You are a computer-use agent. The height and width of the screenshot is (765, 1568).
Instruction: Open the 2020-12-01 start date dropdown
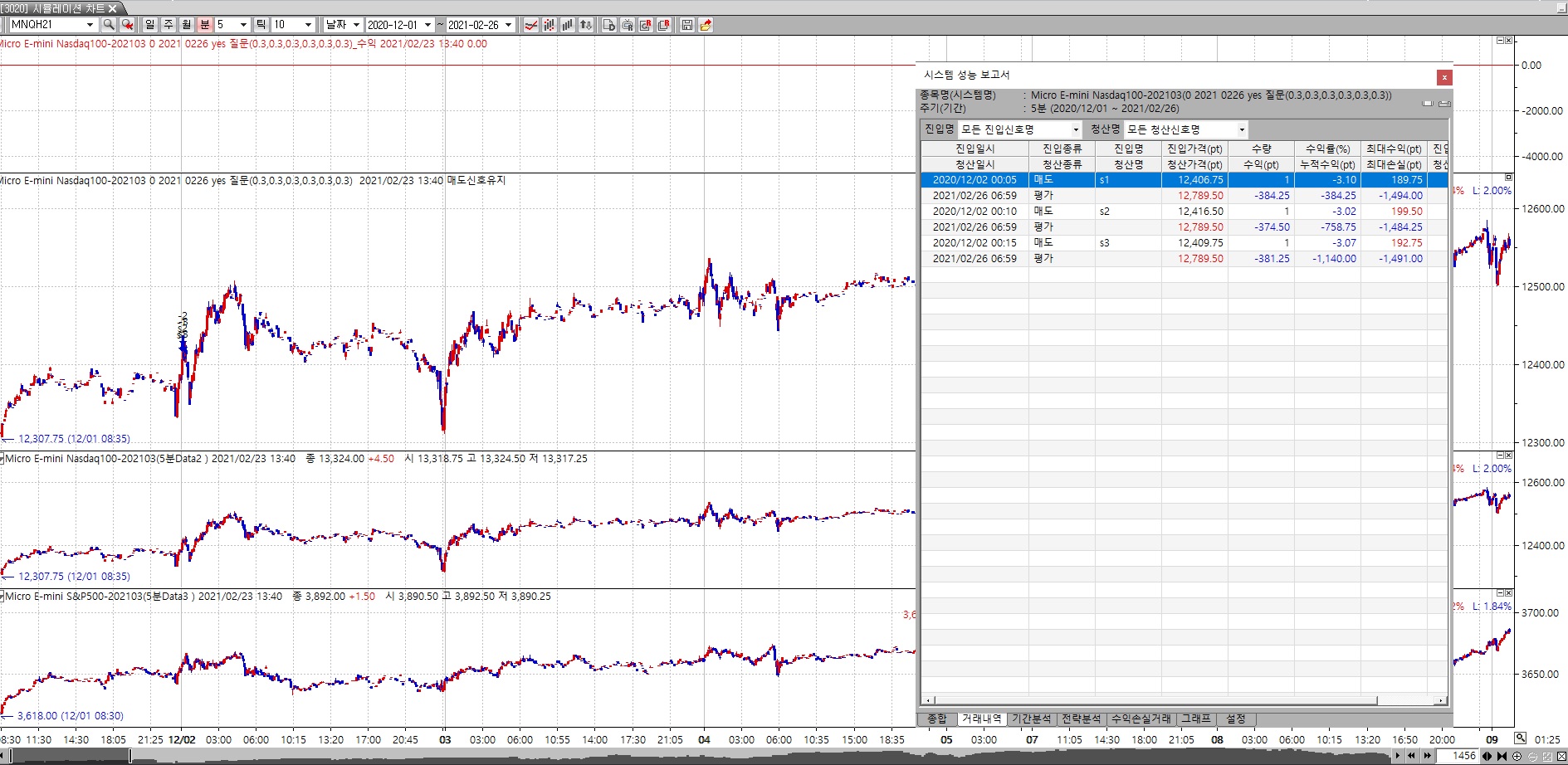[428, 25]
